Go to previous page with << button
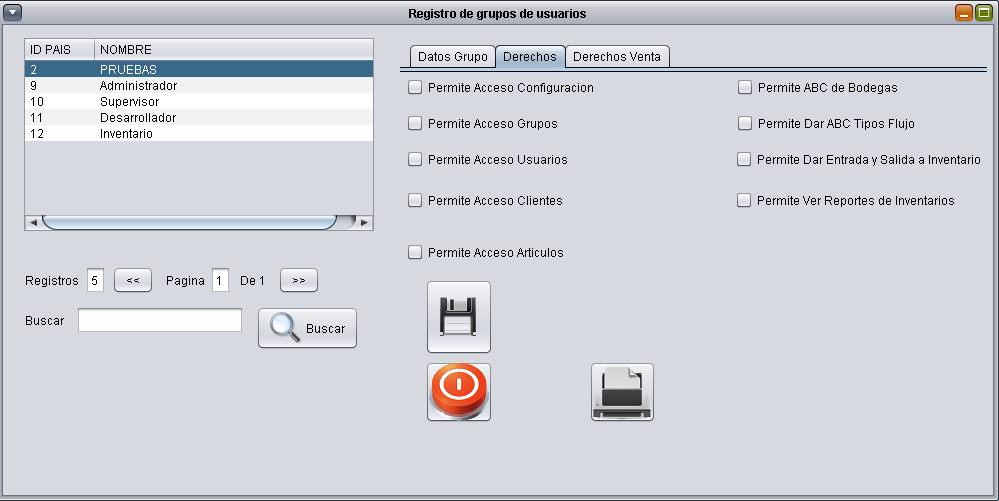The width and height of the screenshot is (999, 501). [x=133, y=281]
